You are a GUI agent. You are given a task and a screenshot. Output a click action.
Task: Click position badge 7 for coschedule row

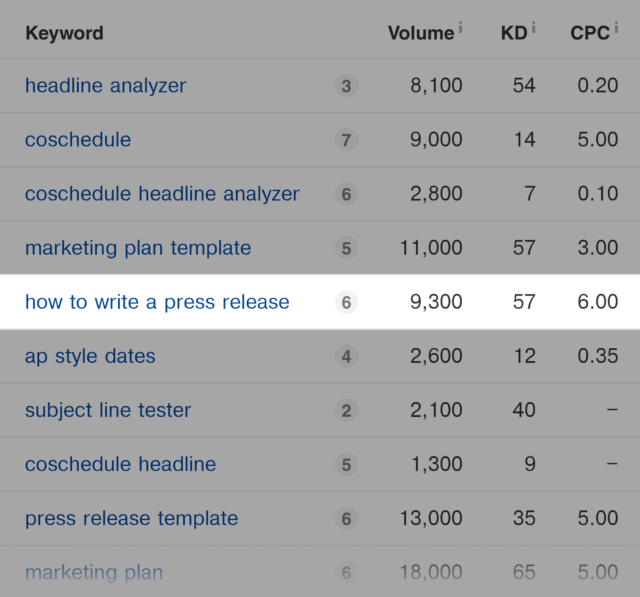pos(347,140)
